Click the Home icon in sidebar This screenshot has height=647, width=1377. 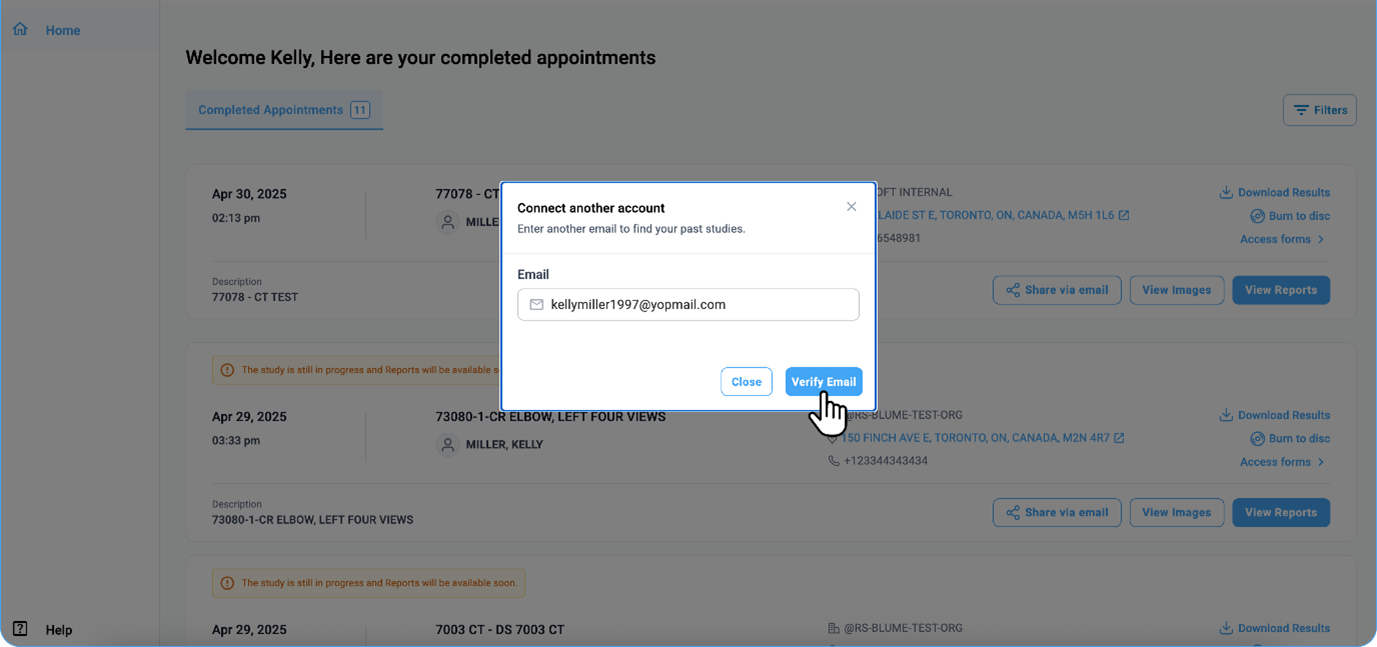pos(20,30)
